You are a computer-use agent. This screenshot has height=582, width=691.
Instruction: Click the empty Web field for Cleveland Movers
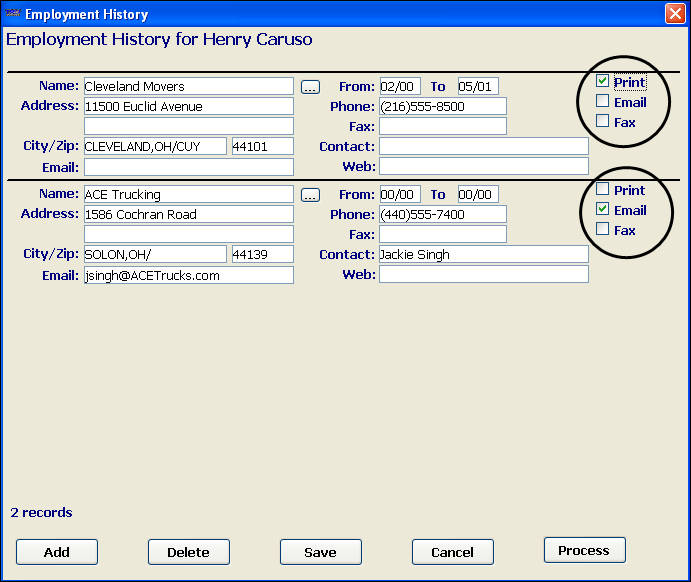pos(483,166)
